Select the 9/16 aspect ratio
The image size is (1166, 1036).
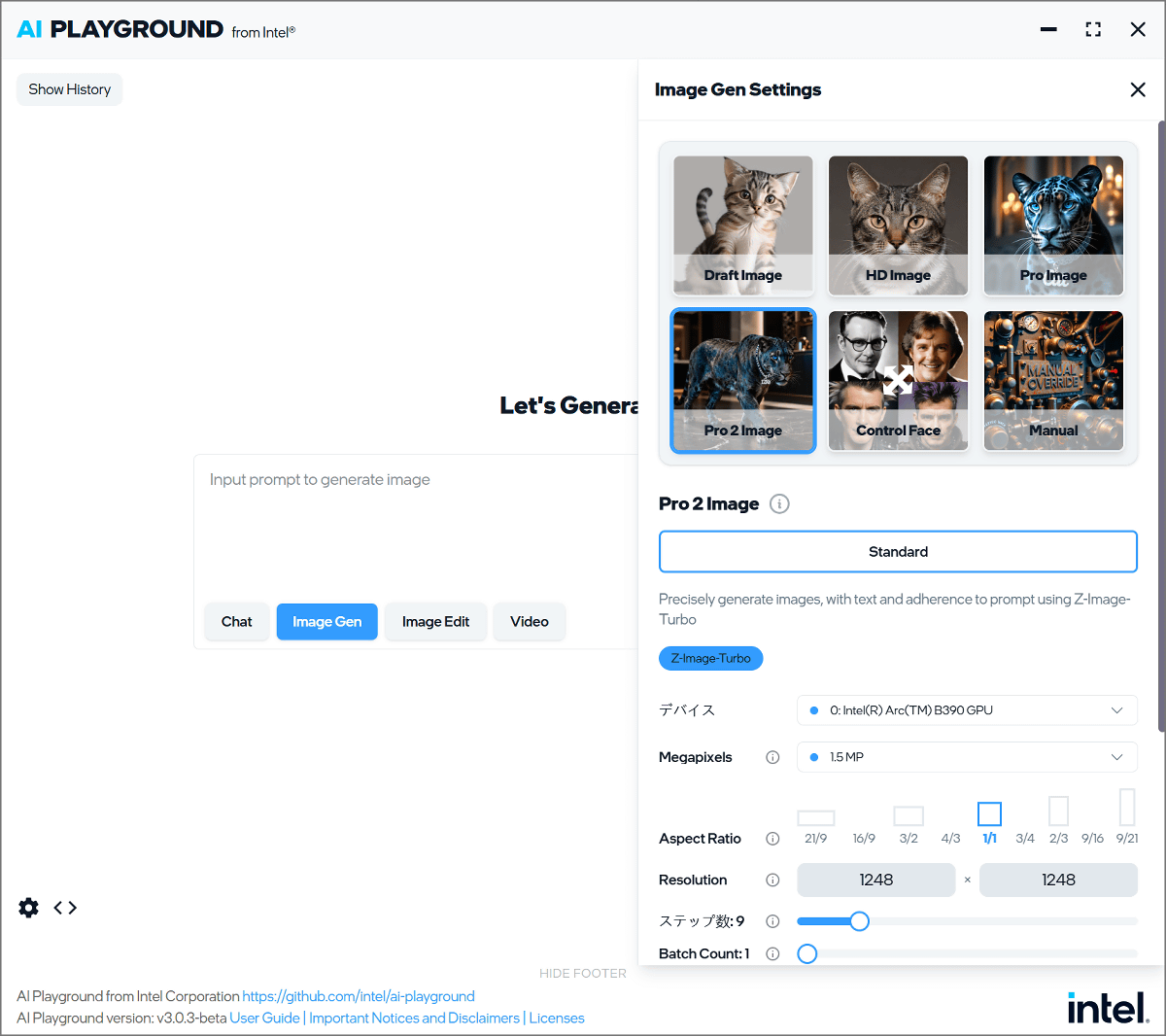[x=1092, y=838]
